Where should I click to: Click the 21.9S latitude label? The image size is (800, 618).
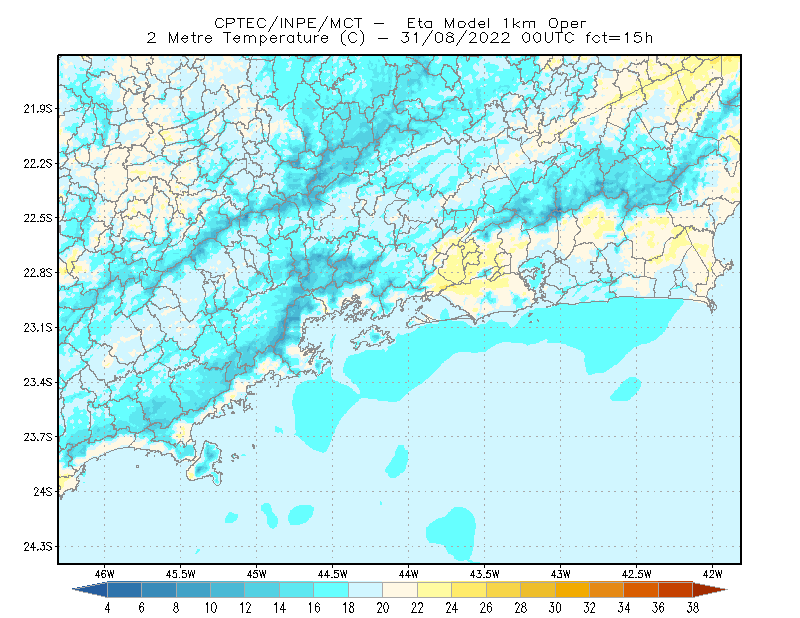(38, 109)
